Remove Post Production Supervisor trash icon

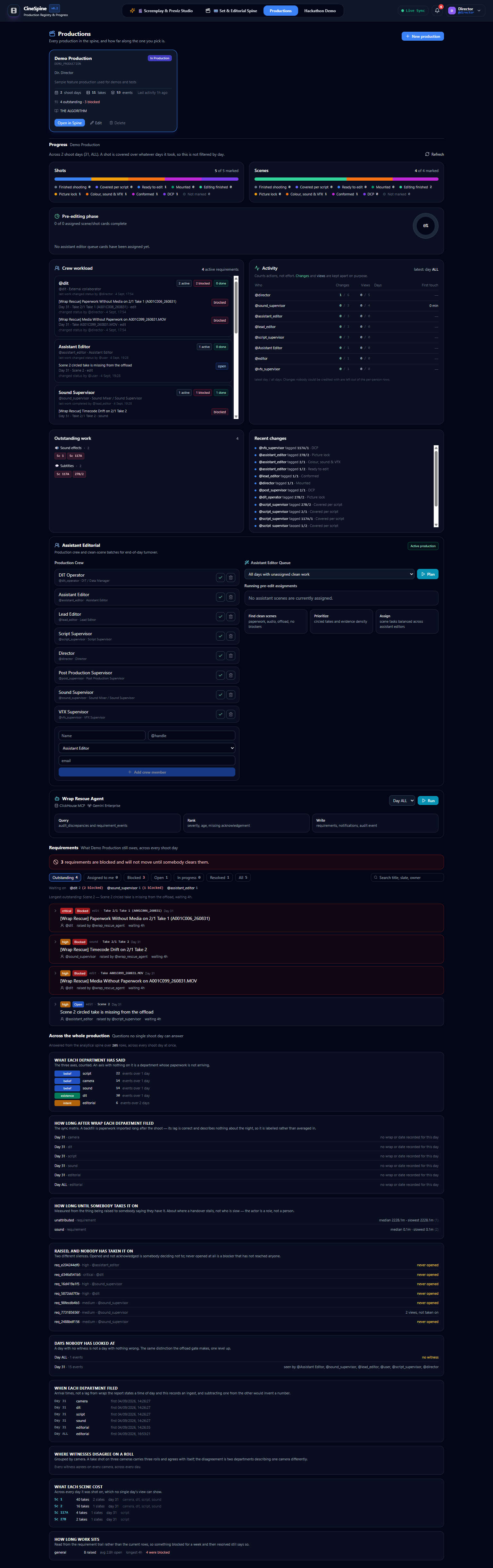(230, 675)
